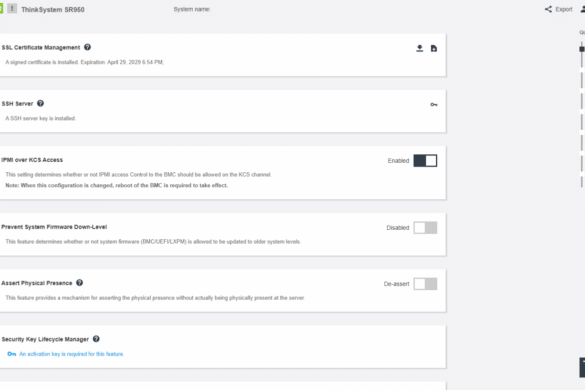Toggle IPMI over KCS Access switch
The width and height of the screenshot is (585, 390).
point(425,161)
